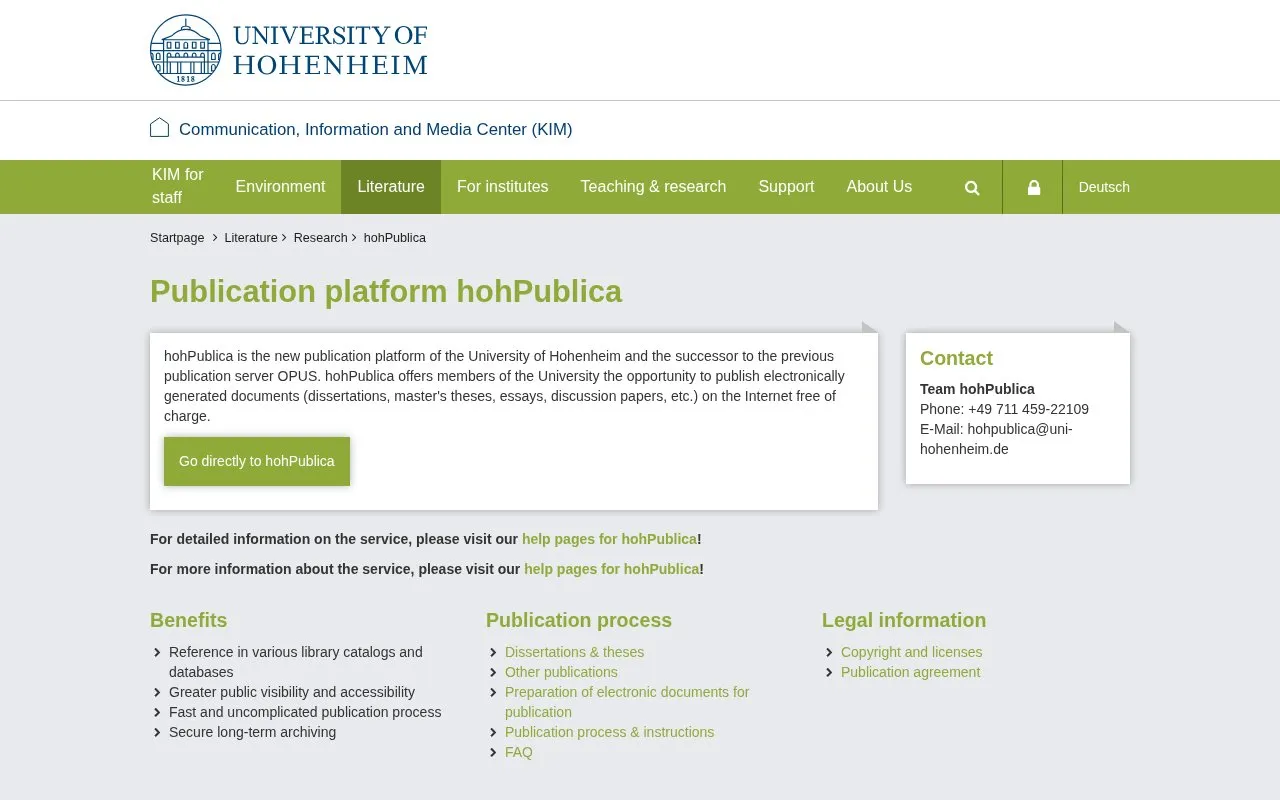Viewport: 1280px width, 800px height.
Task: Open the Environment menu
Action: pos(280,187)
